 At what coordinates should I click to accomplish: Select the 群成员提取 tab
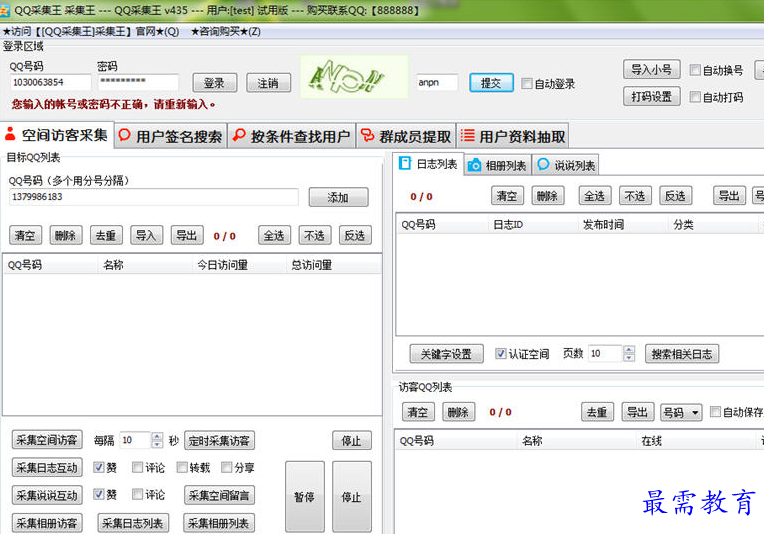click(406, 136)
